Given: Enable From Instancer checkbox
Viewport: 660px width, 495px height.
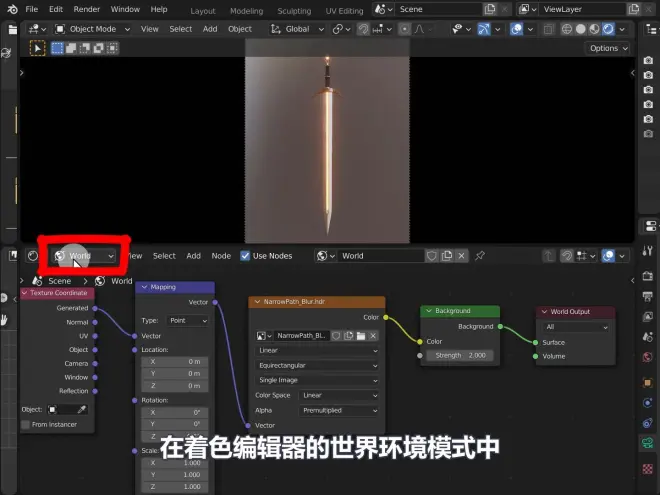Looking at the screenshot, I should click(x=26, y=425).
